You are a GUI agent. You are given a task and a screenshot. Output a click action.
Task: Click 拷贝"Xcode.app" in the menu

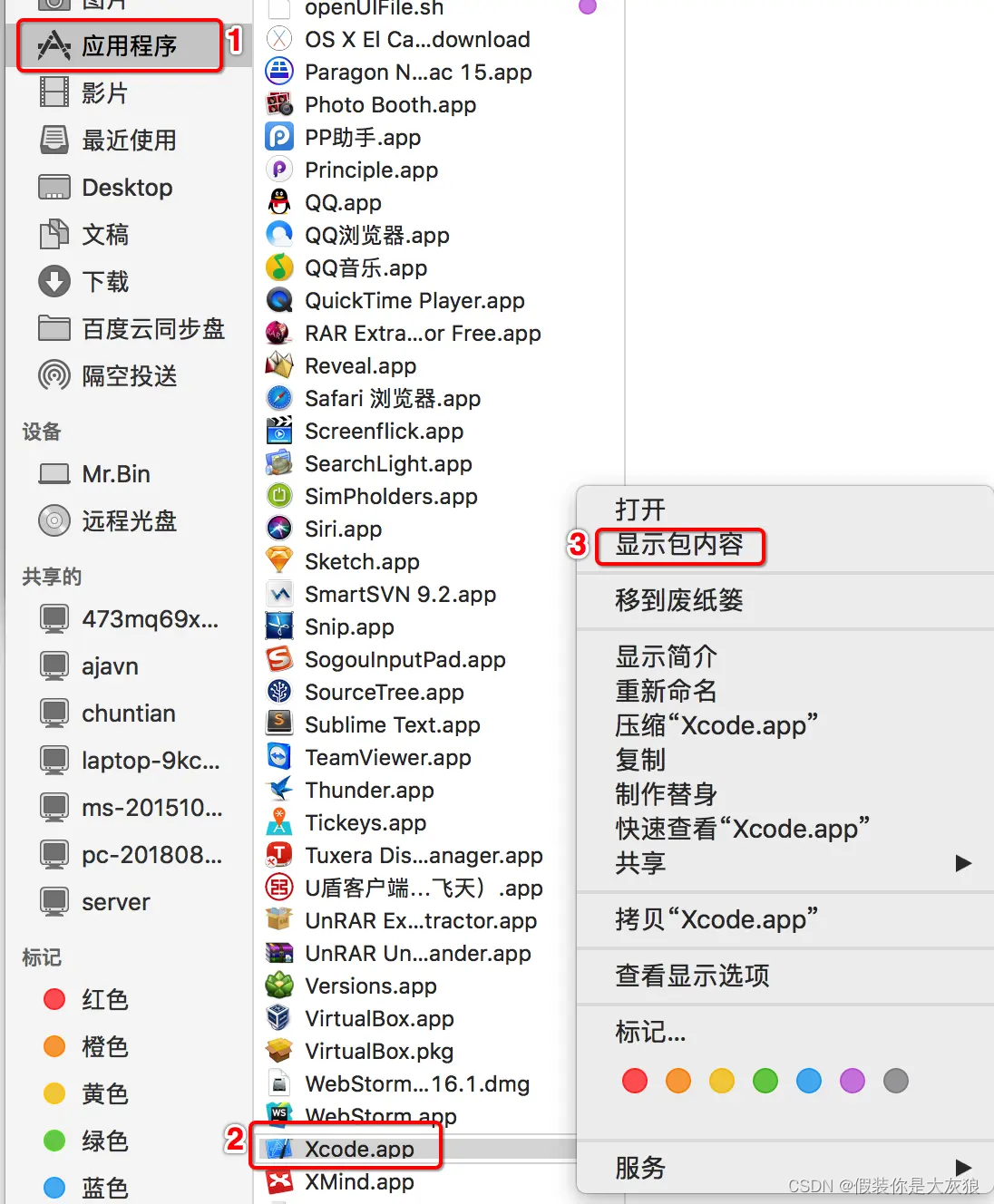click(x=716, y=919)
